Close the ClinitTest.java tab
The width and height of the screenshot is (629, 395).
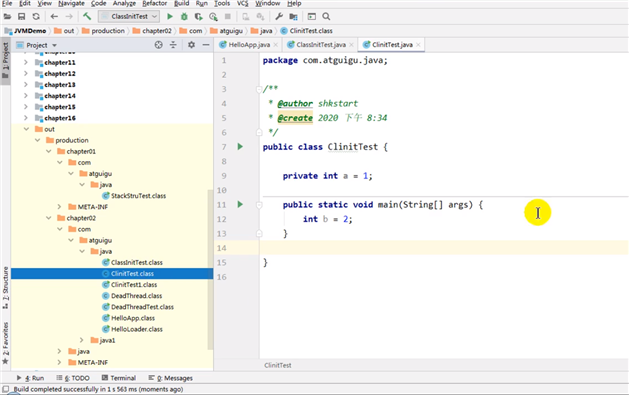(x=418, y=45)
